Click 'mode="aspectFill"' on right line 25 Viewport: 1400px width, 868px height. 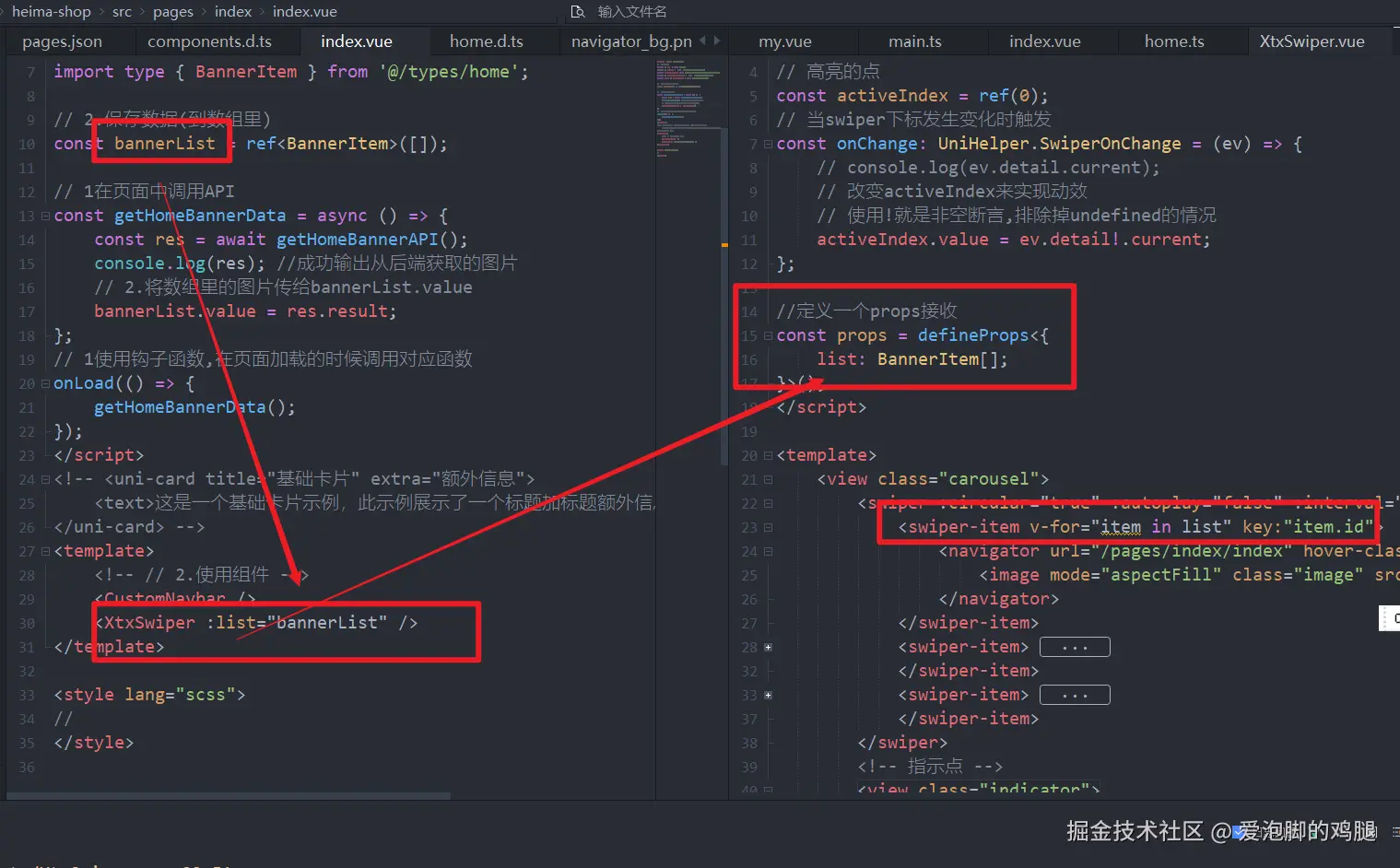pyautogui.click(x=1135, y=575)
